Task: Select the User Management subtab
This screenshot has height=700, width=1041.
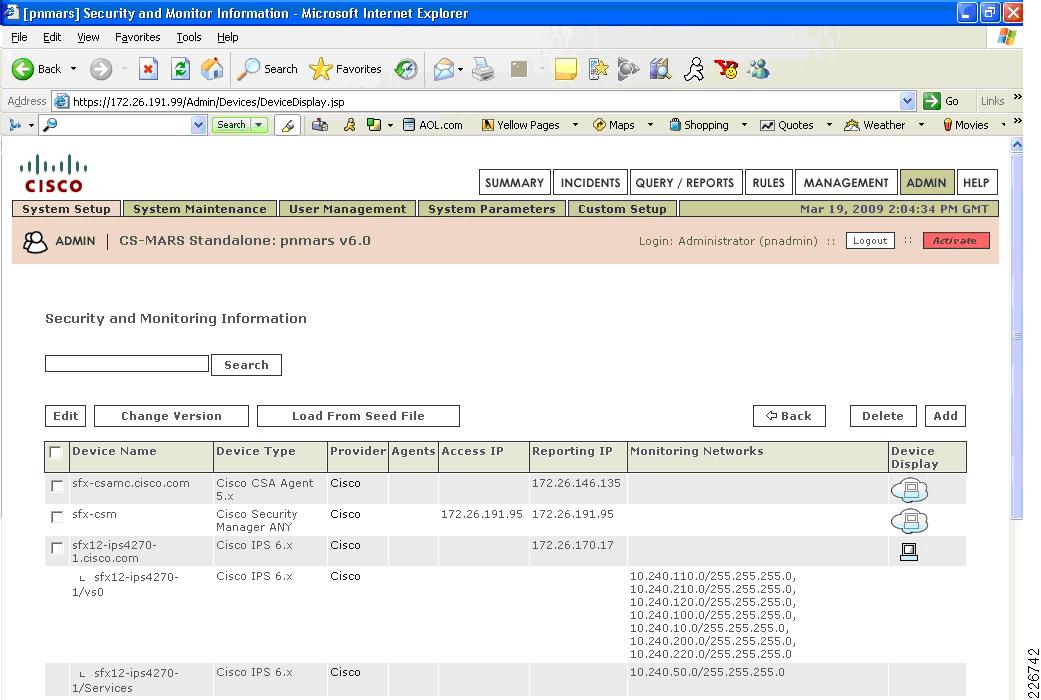Action: click(347, 209)
